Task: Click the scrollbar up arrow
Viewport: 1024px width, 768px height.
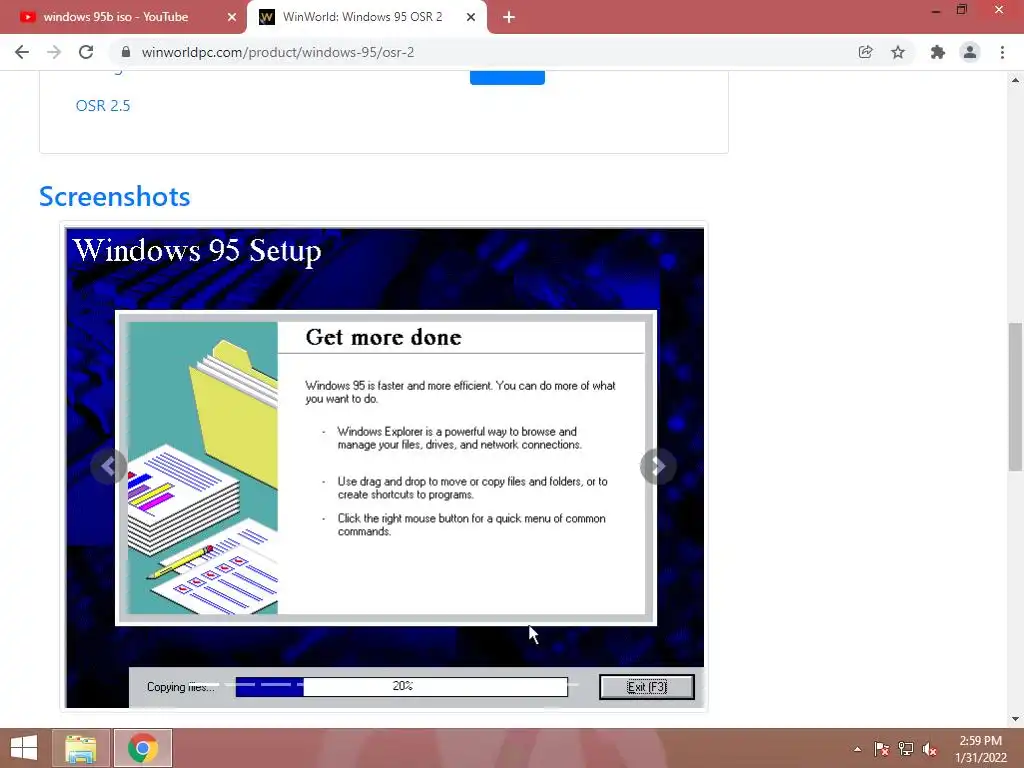Action: [x=1015, y=80]
